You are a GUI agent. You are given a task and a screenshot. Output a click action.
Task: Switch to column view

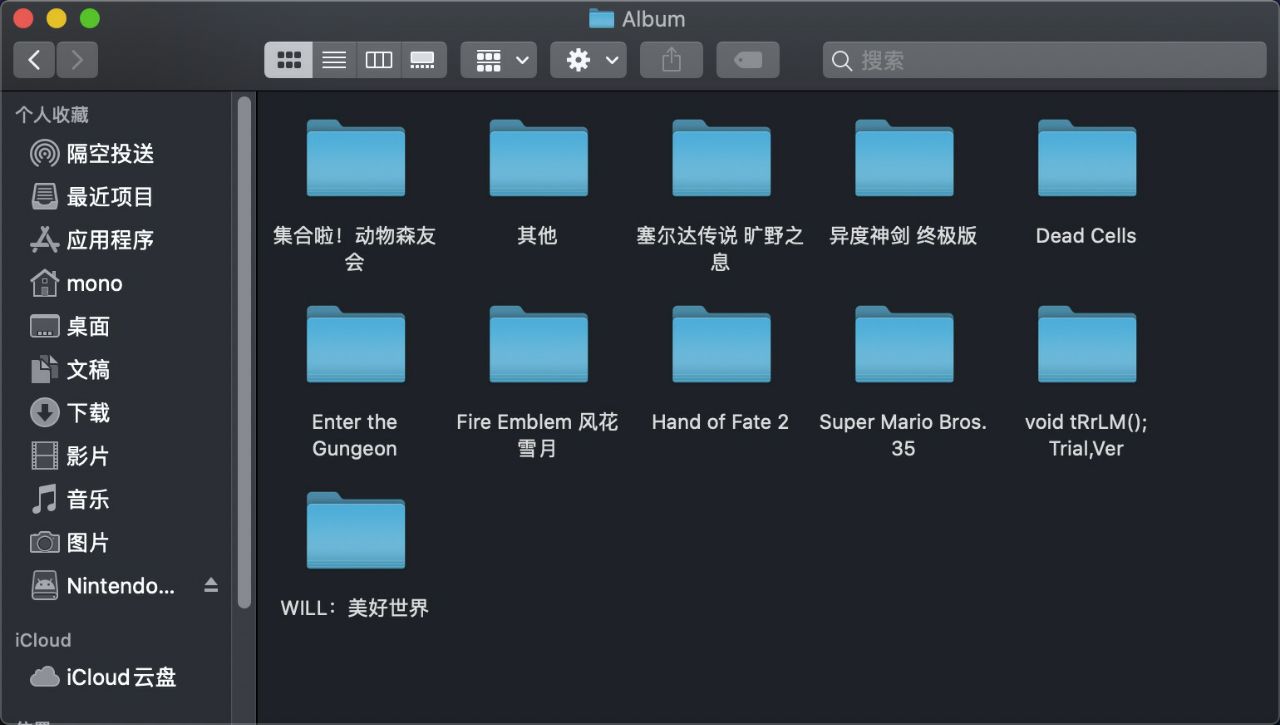379,60
